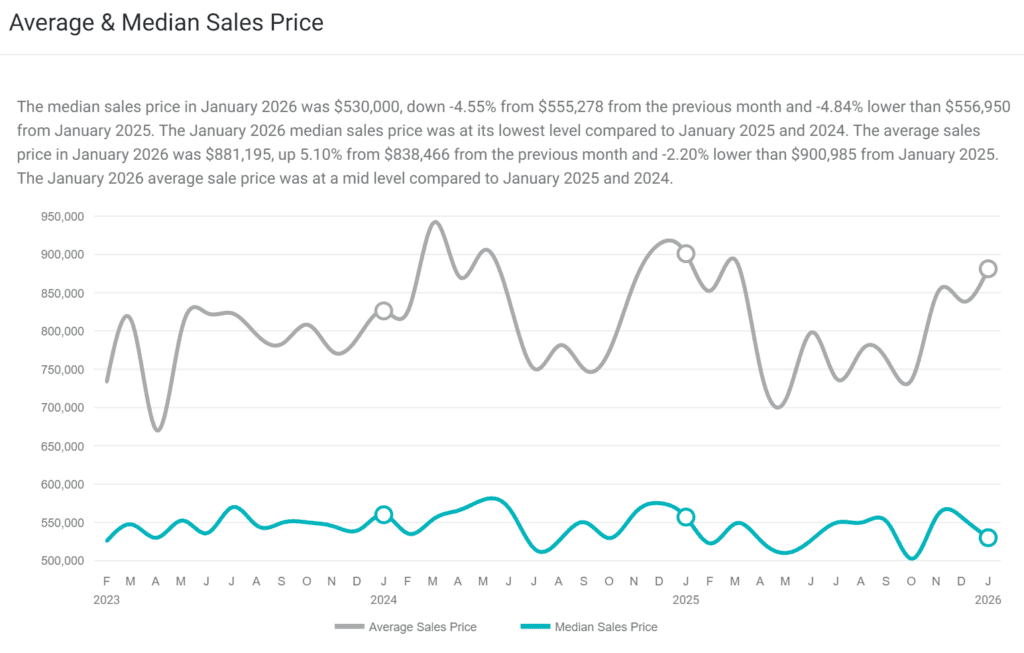This screenshot has height=653, width=1024.
Task: Select January 2025 marker on gray average line
Action: tap(686, 254)
